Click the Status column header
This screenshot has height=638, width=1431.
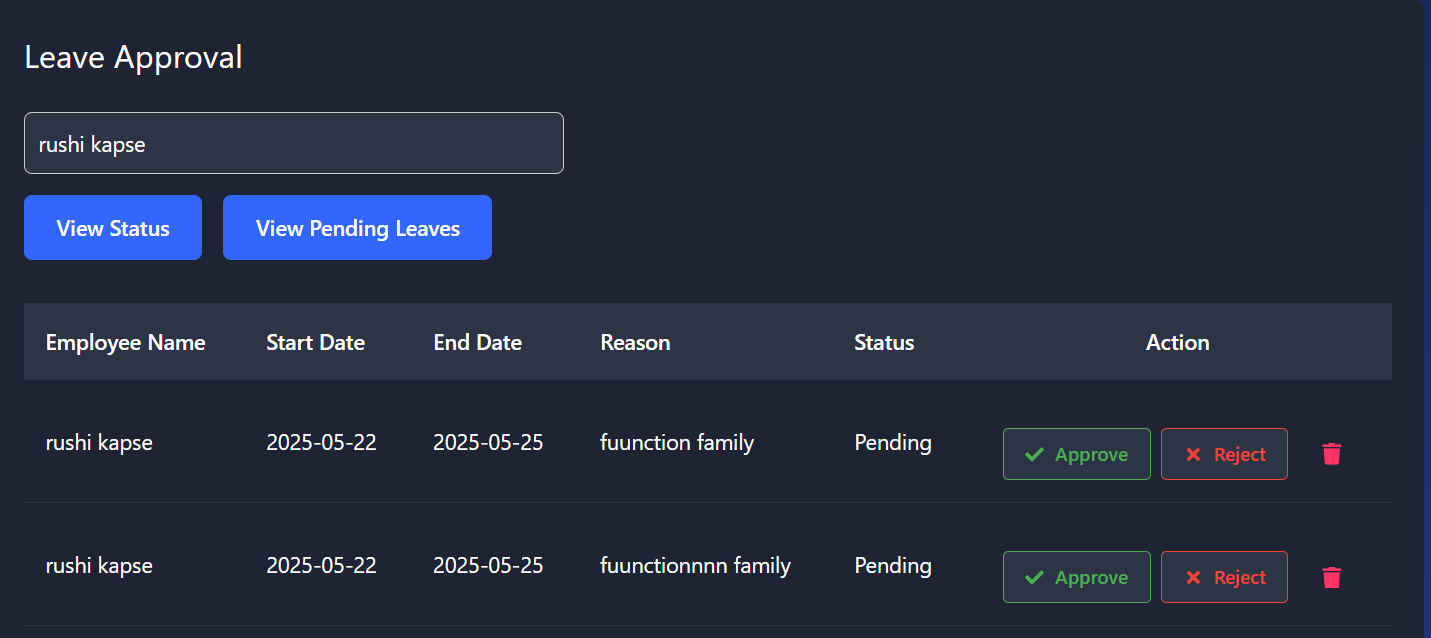click(x=884, y=342)
